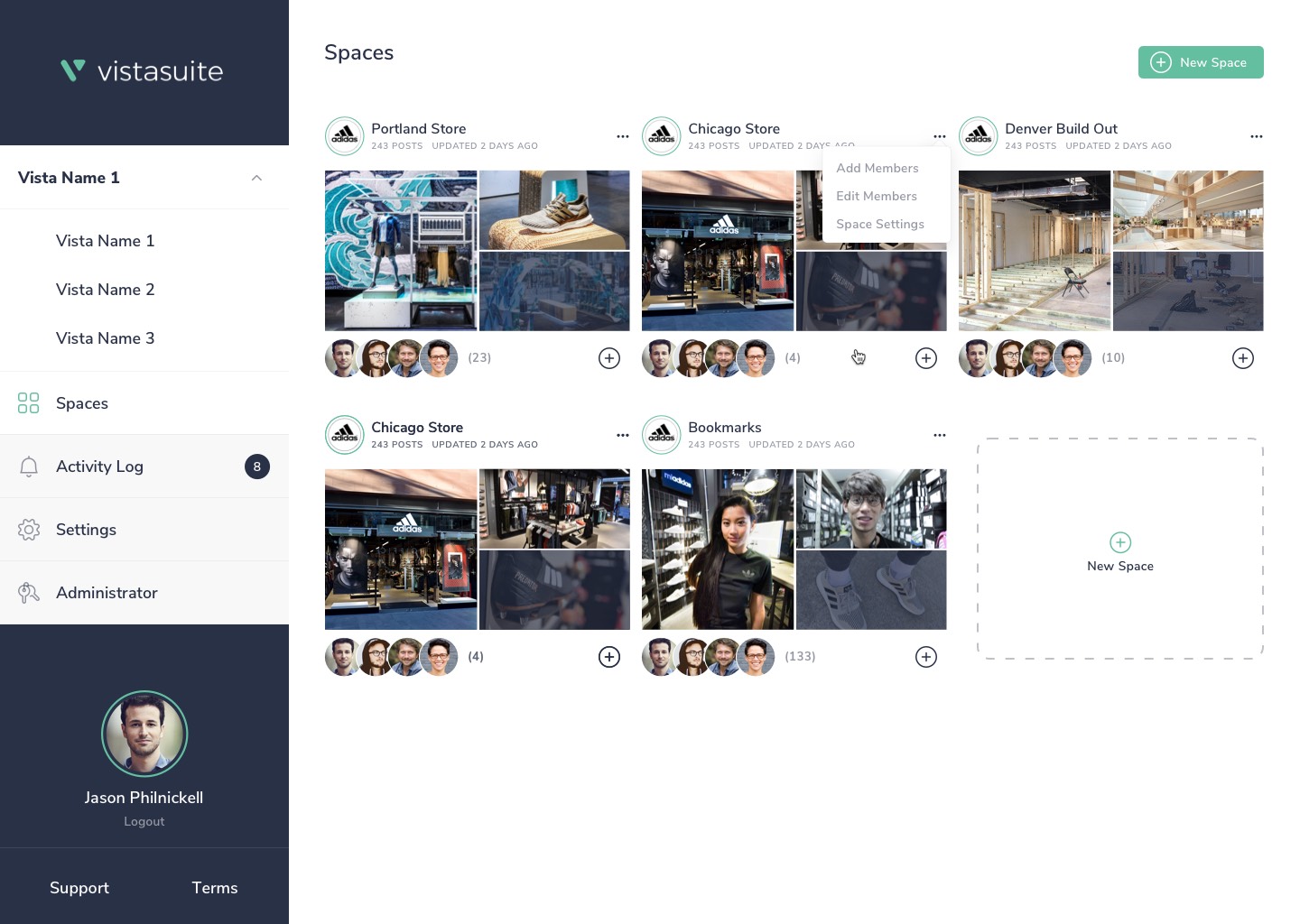Click Bookmarks member count (133)
Image resolution: width=1300 pixels, height=924 pixels.
tap(800, 657)
